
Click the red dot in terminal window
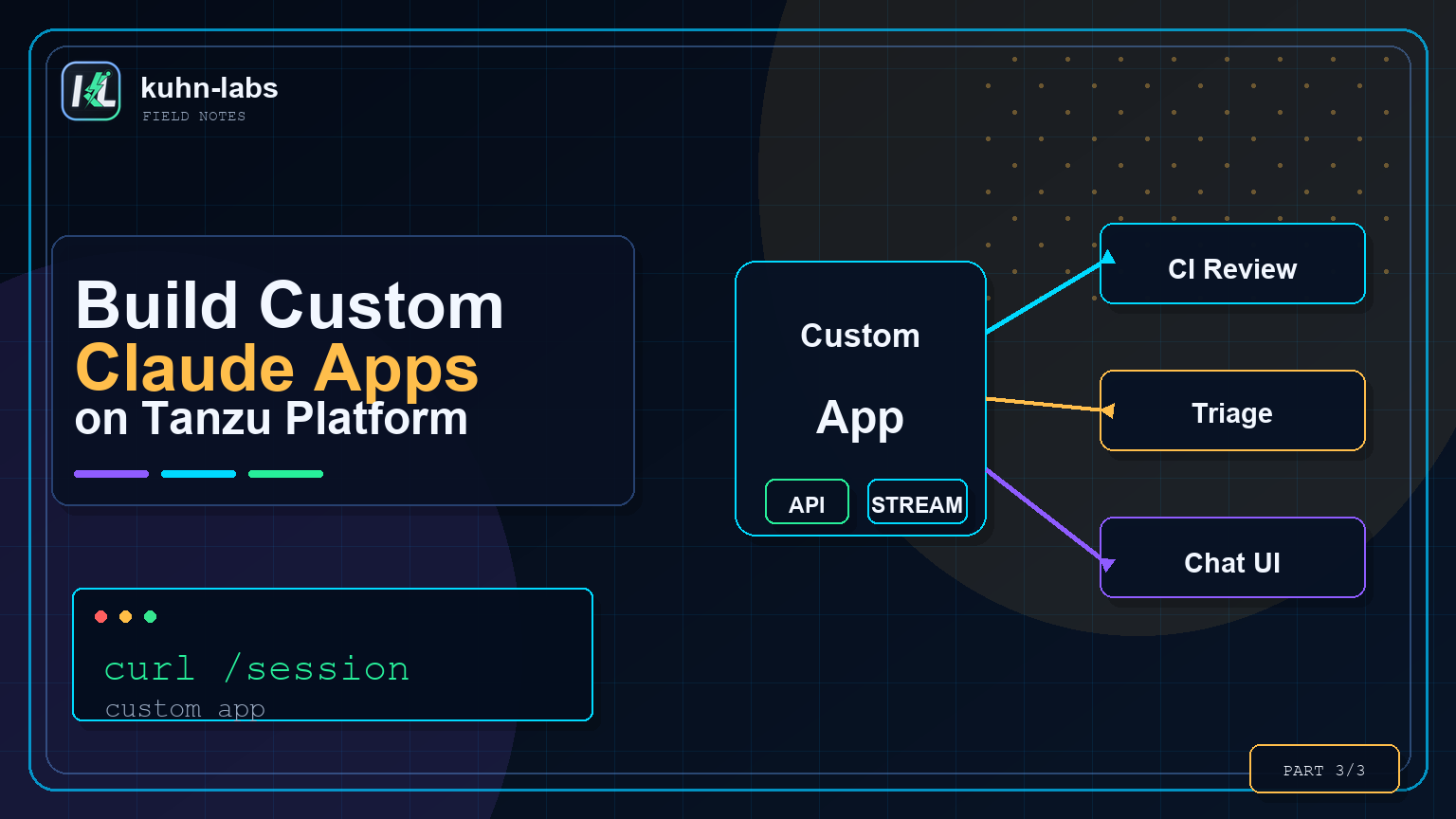coord(101,617)
